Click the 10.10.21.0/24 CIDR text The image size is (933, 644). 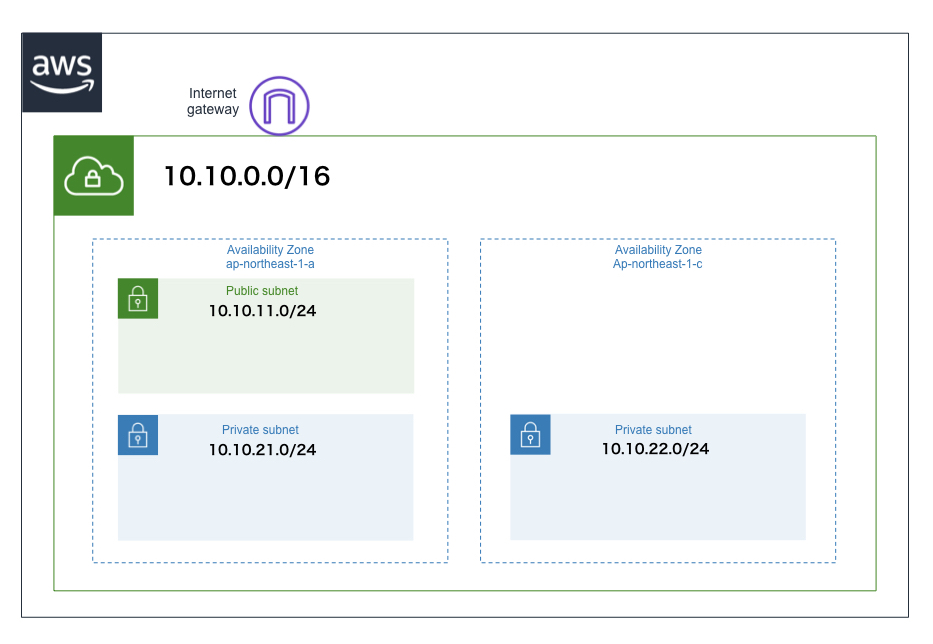pyautogui.click(x=262, y=450)
